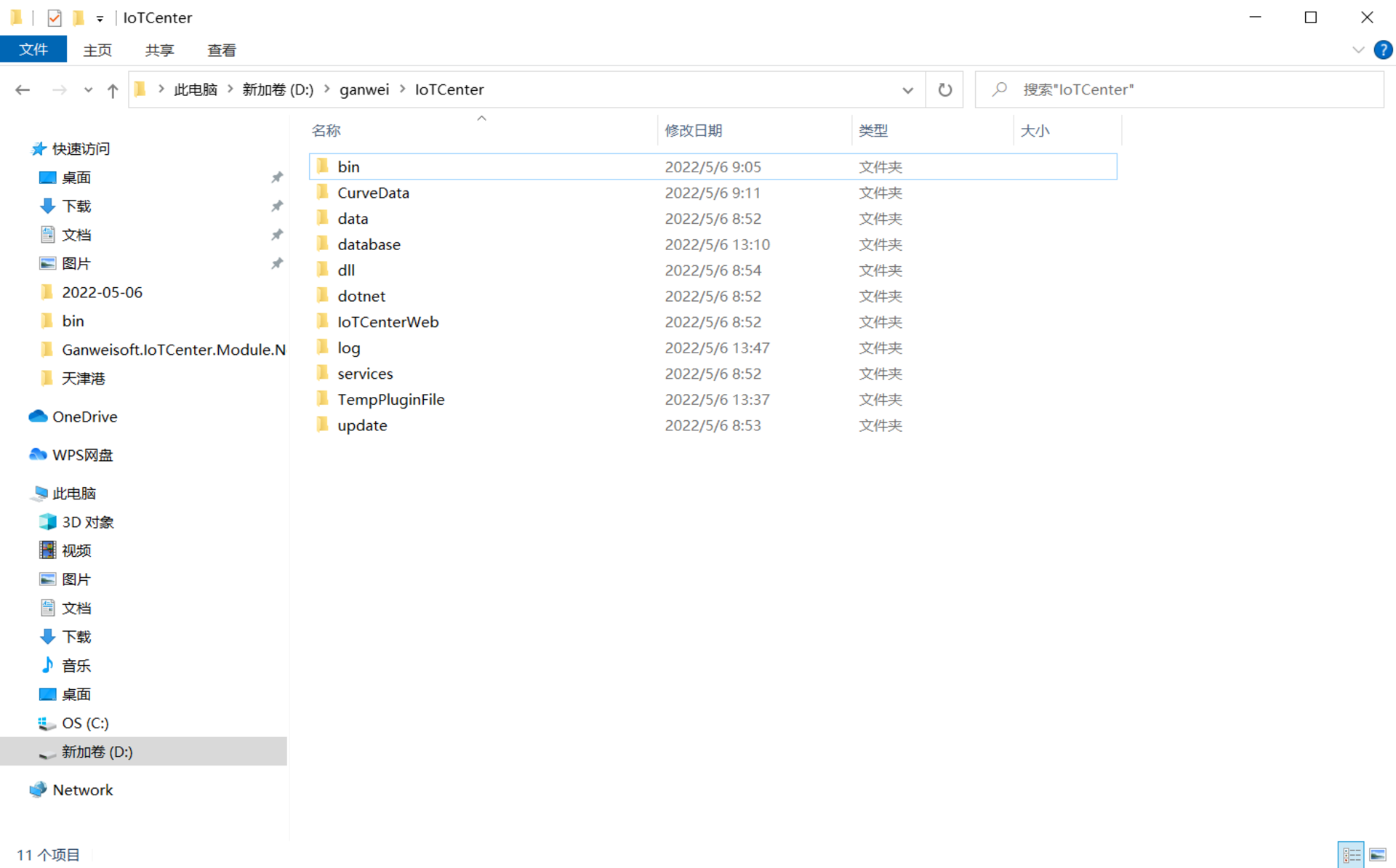Click ganwei in the breadcrumb path
The width and height of the screenshot is (1396, 868).
point(364,89)
